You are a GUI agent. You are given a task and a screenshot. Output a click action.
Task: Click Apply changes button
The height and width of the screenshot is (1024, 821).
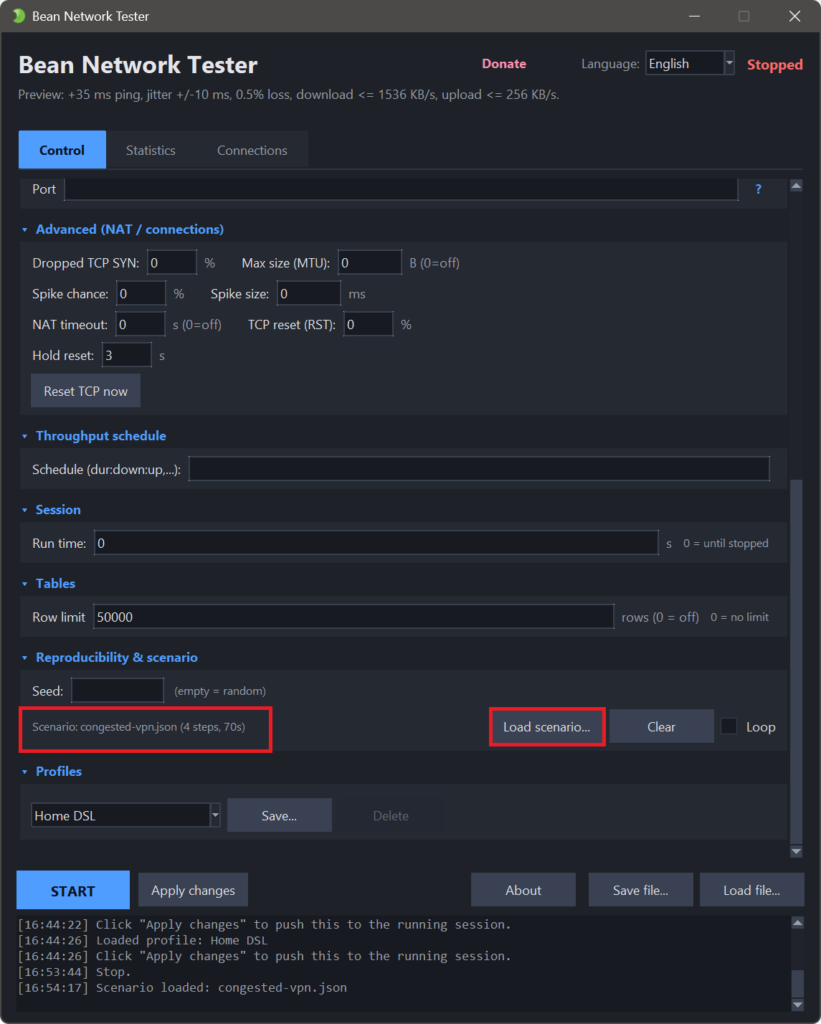[193, 890]
